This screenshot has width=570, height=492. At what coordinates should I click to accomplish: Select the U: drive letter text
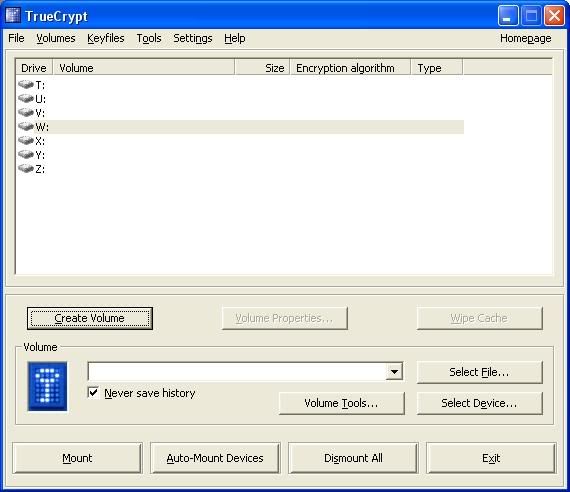point(40,99)
